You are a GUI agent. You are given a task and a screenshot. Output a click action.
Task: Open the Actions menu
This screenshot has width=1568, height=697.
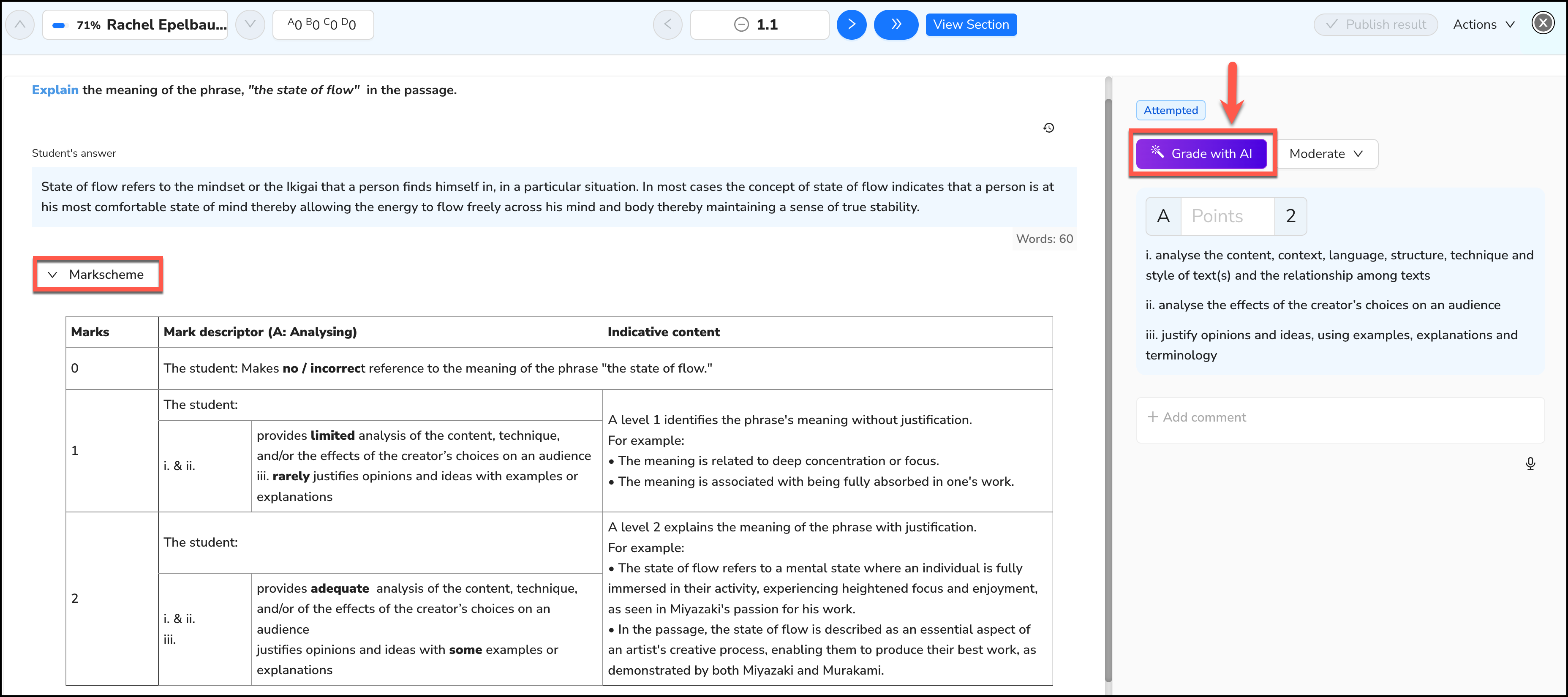point(1484,25)
